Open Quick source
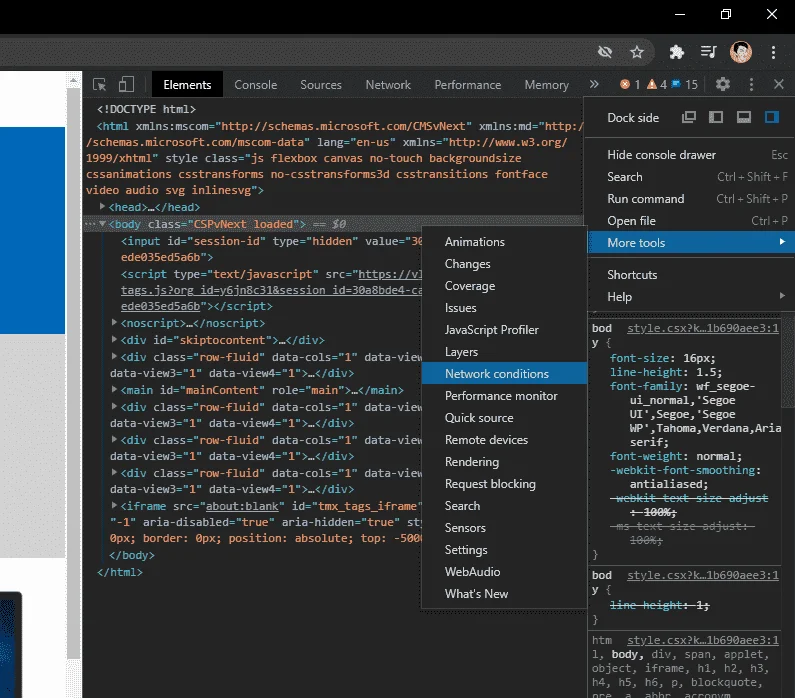The height and width of the screenshot is (698, 795). click(x=504, y=418)
